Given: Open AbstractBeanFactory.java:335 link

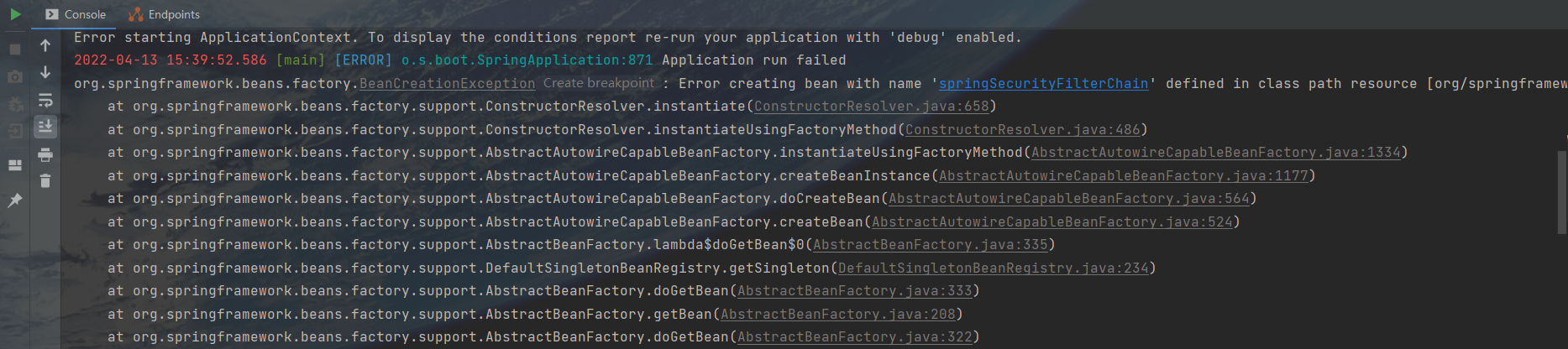Looking at the screenshot, I should [x=931, y=245].
